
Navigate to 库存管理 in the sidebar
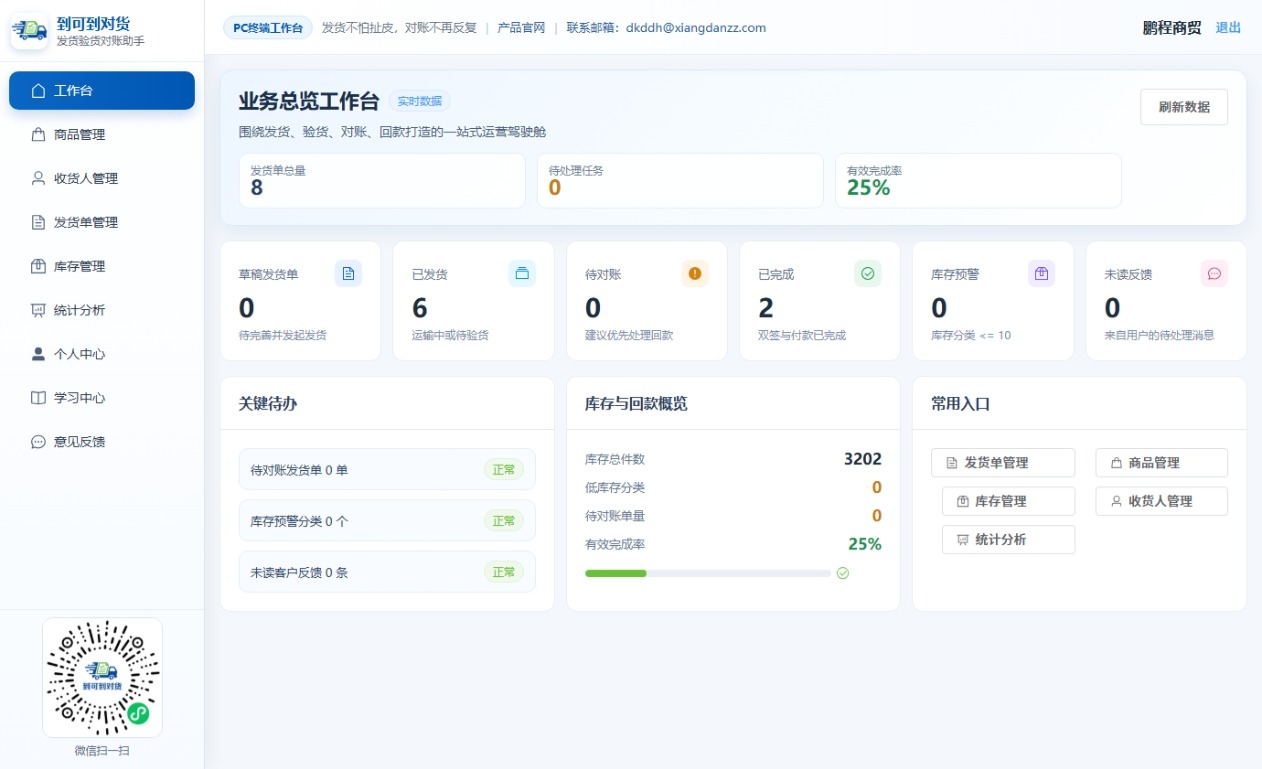[x=102, y=267]
